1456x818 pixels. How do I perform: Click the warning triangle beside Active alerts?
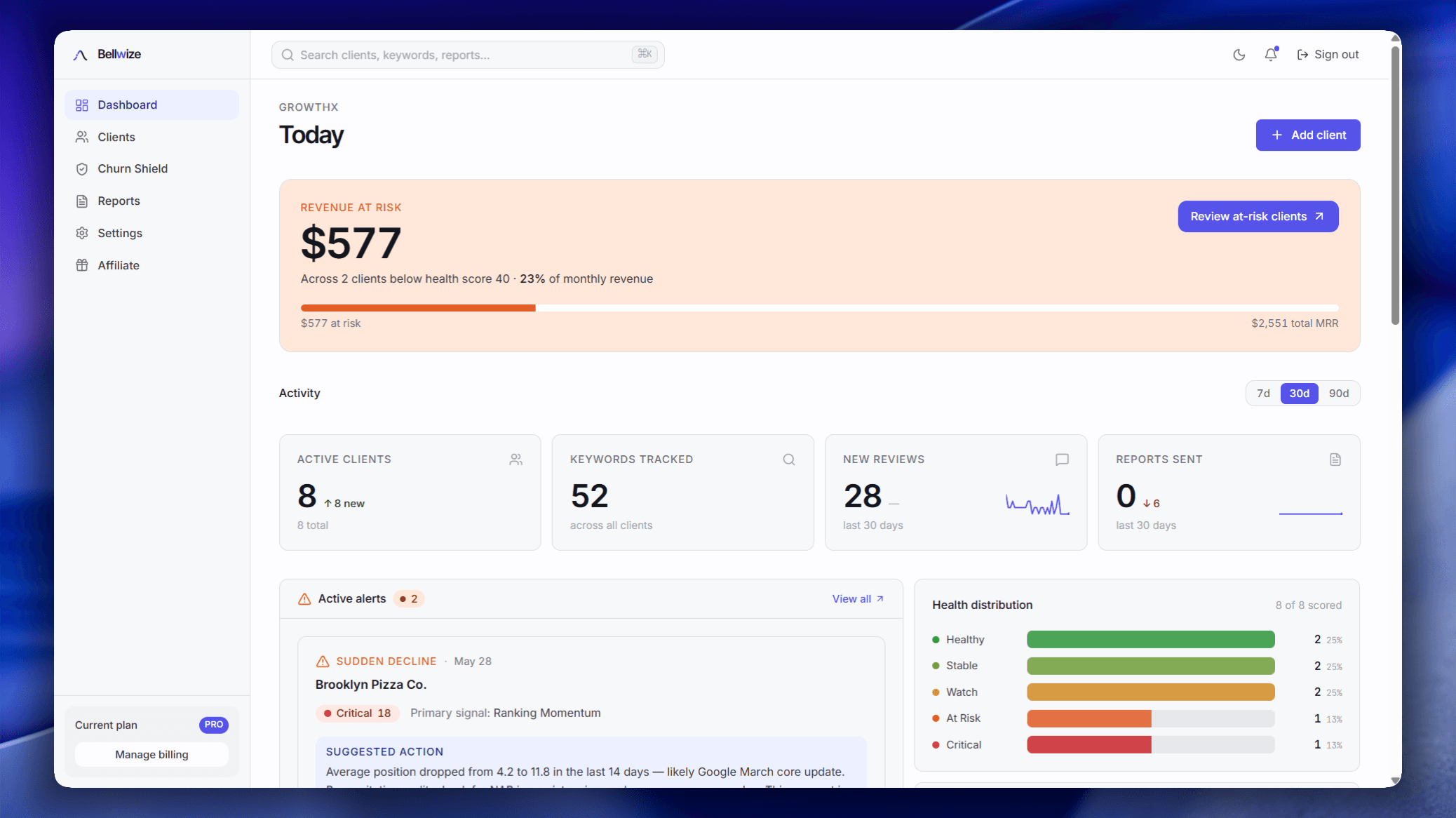tap(304, 599)
